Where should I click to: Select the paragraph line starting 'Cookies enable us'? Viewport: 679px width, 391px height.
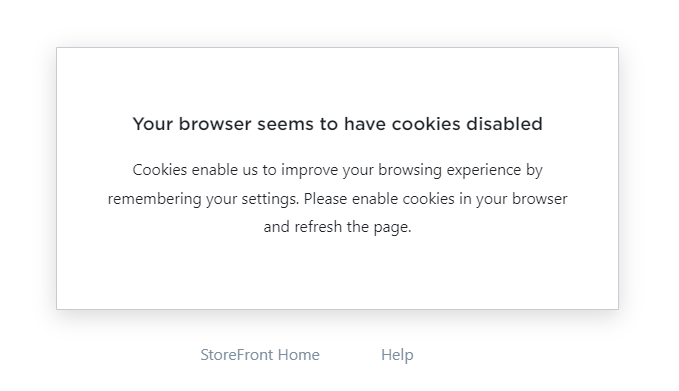point(337,170)
